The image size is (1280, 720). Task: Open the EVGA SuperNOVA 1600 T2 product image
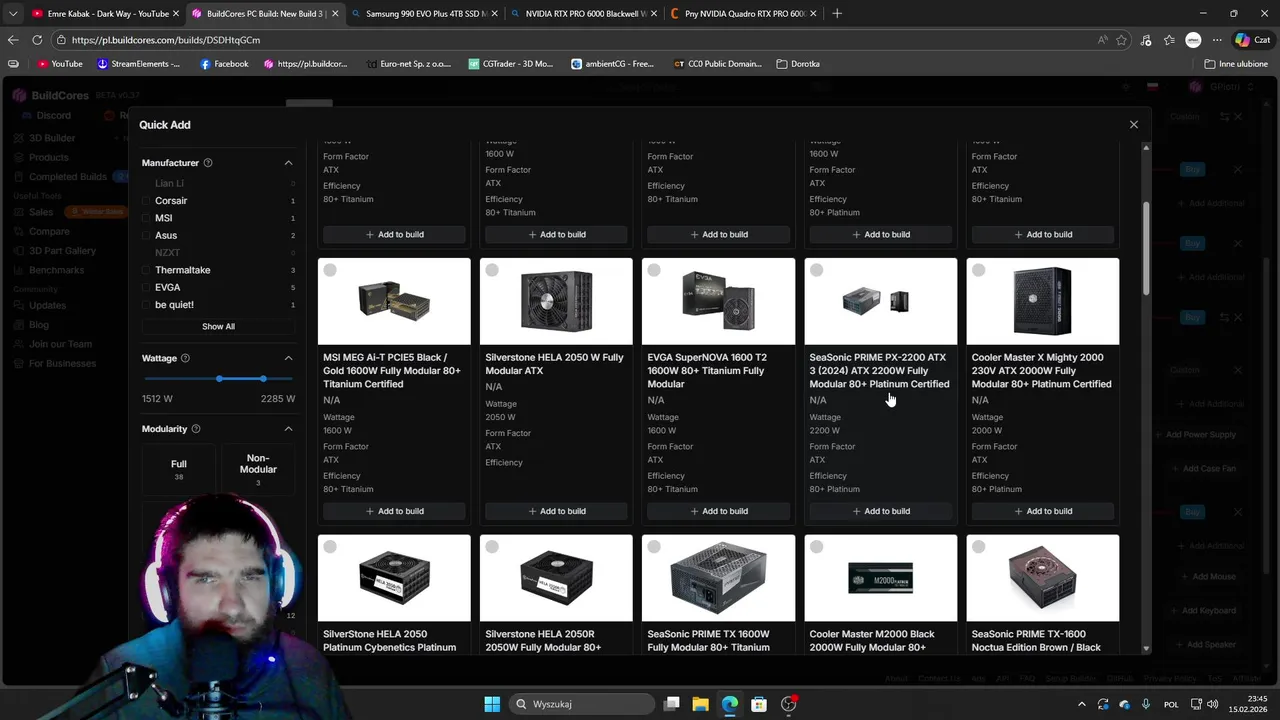click(x=718, y=301)
